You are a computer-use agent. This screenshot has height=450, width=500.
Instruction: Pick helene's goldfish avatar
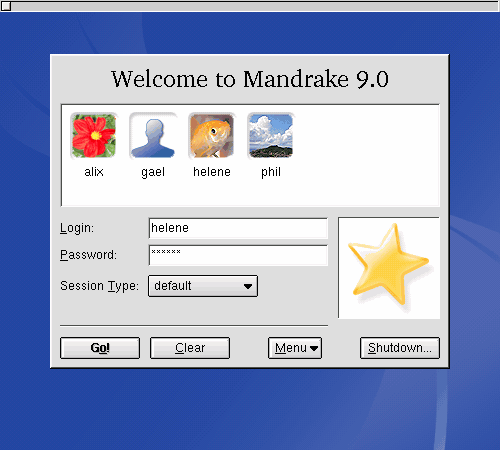coord(212,136)
